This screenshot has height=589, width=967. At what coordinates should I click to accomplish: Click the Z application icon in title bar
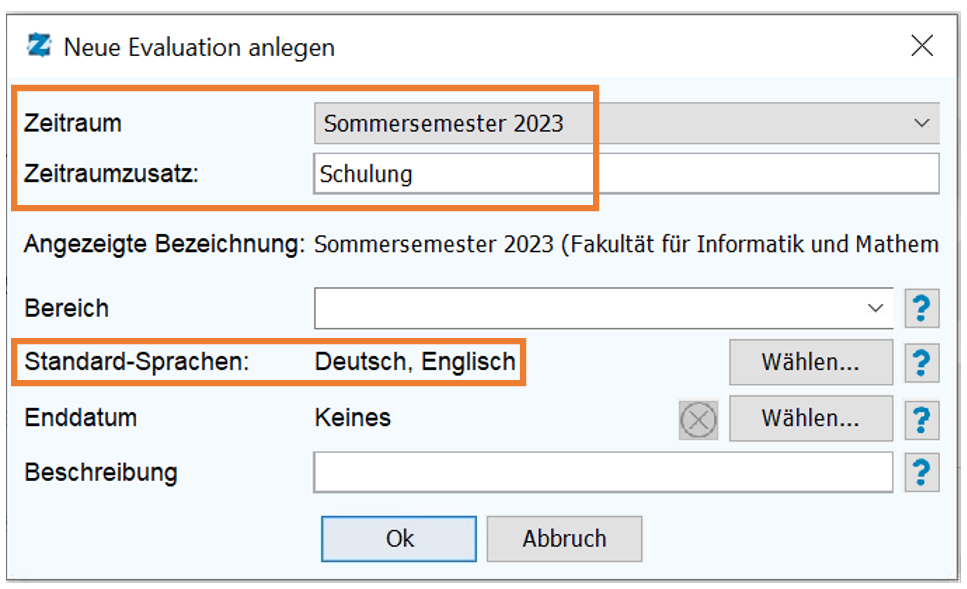tap(39, 46)
